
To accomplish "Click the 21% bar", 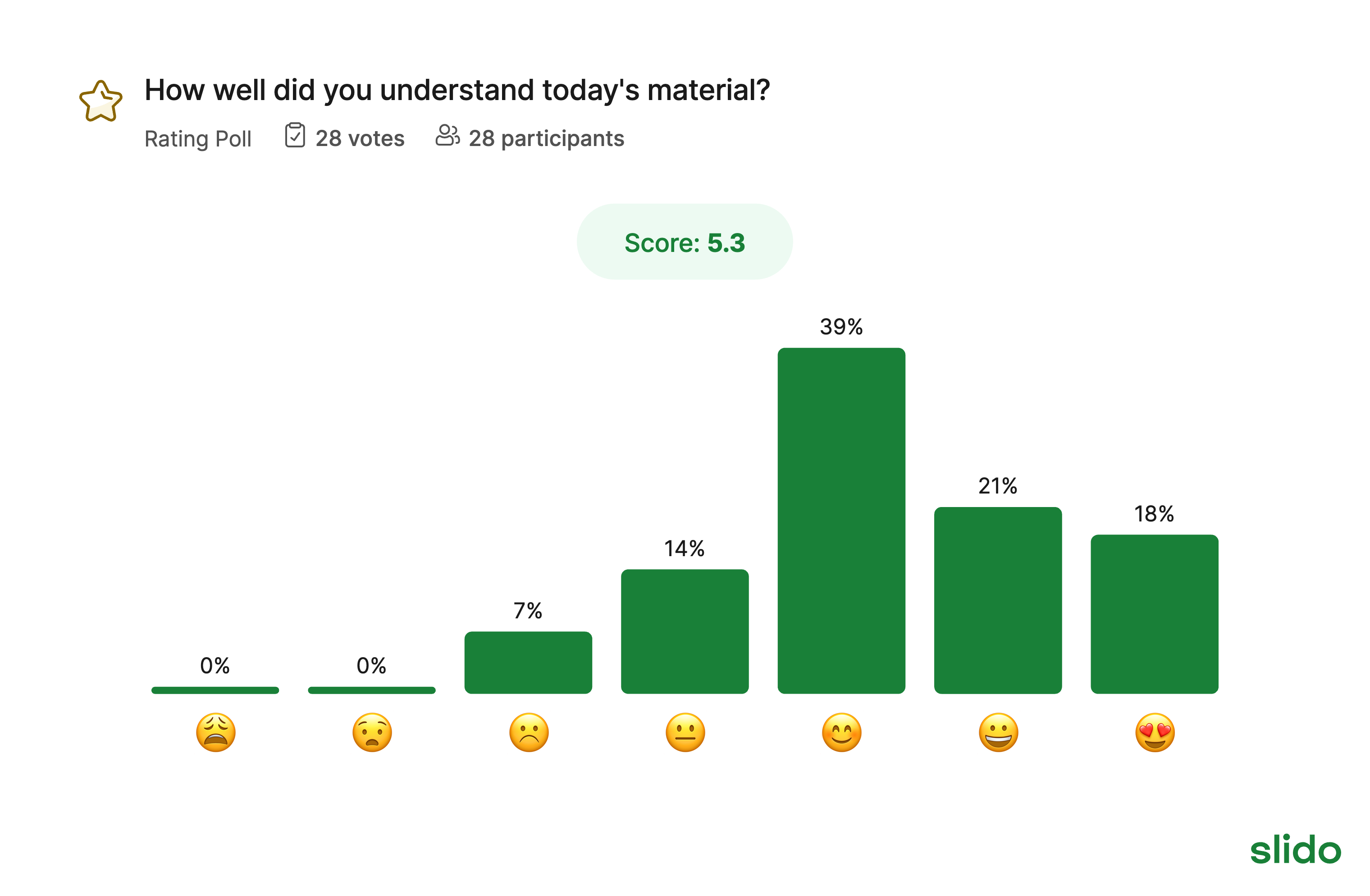I will coord(998,600).
